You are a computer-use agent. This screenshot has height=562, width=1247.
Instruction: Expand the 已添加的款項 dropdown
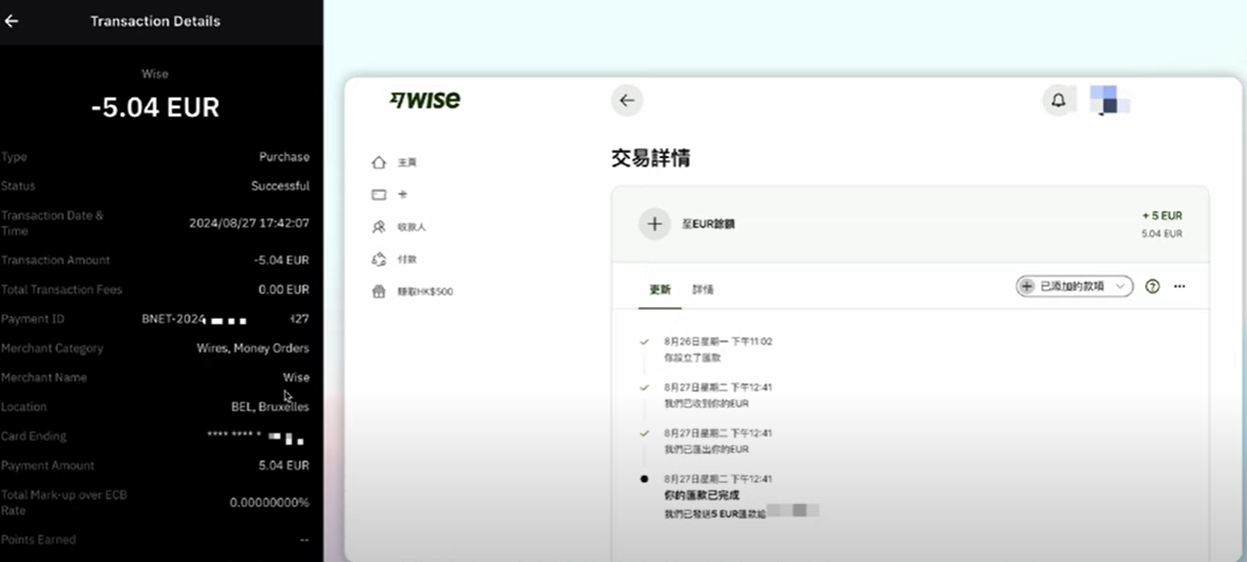[1074, 286]
